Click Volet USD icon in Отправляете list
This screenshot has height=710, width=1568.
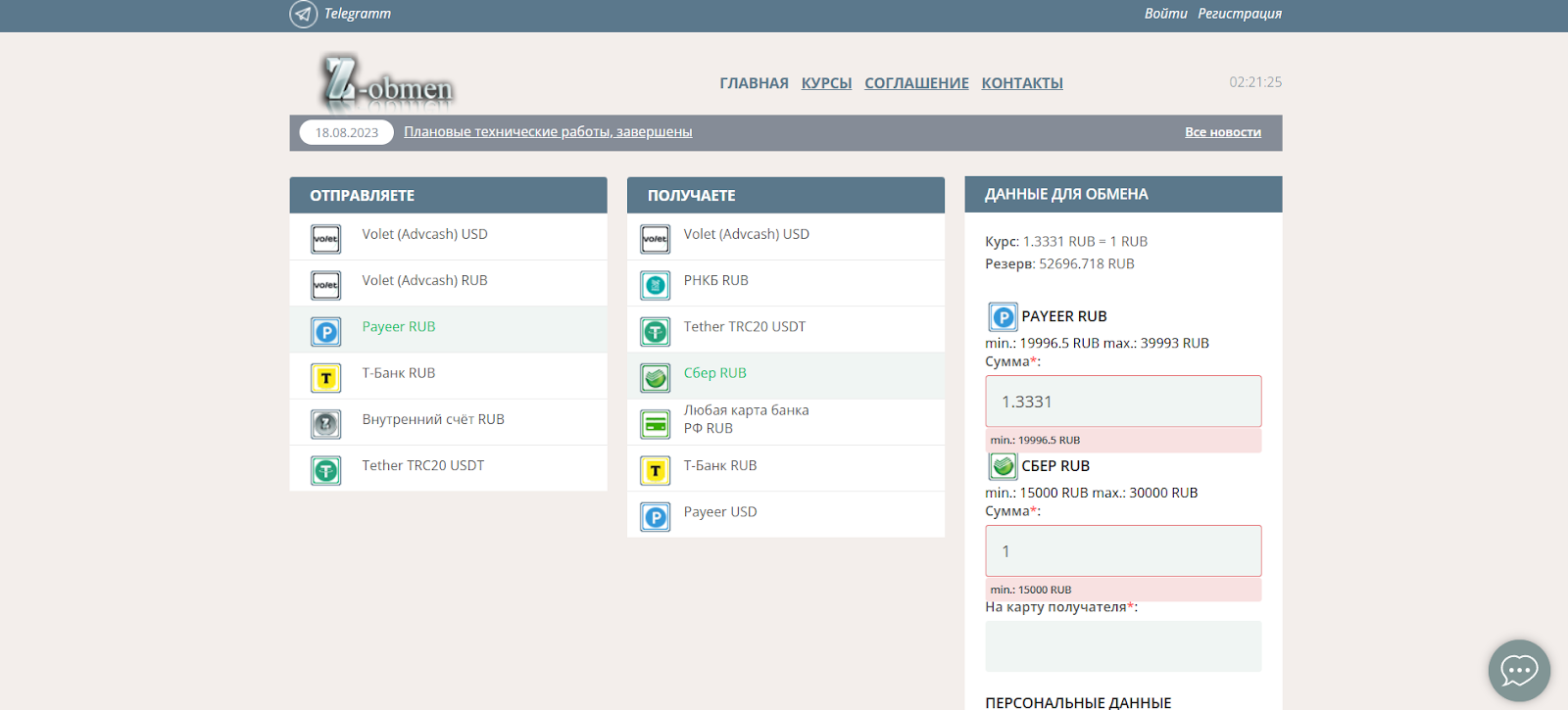pyautogui.click(x=326, y=239)
